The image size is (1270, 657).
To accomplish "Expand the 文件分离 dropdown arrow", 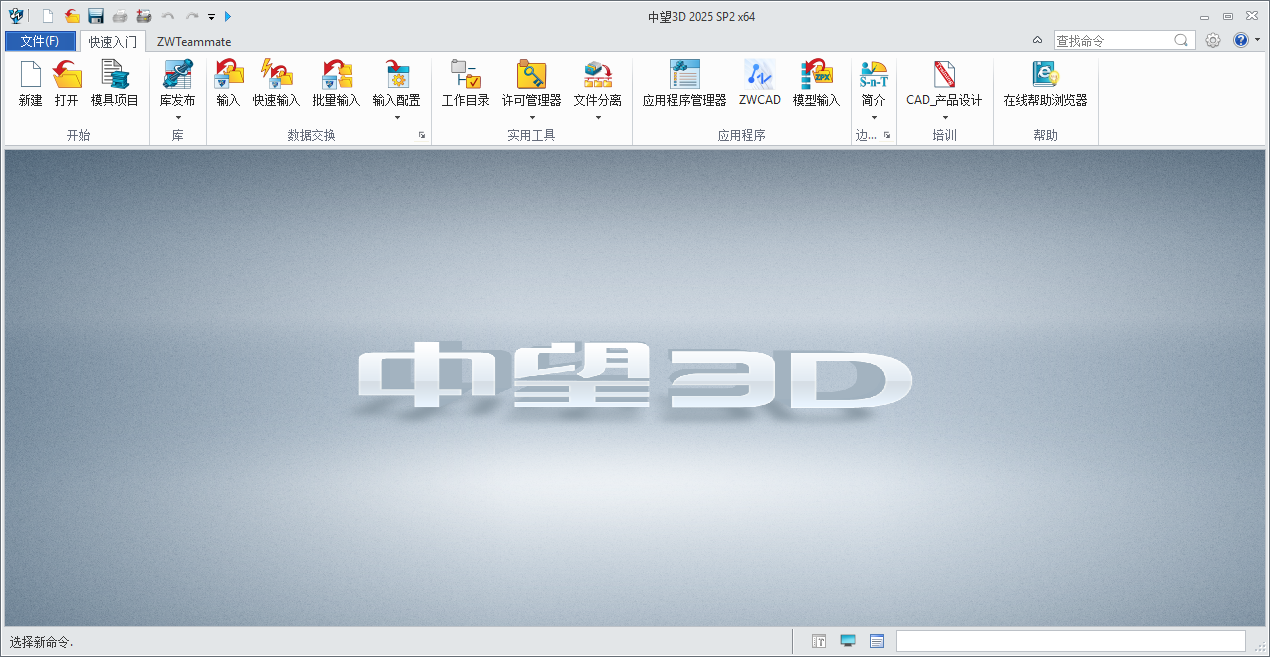I will [x=598, y=118].
